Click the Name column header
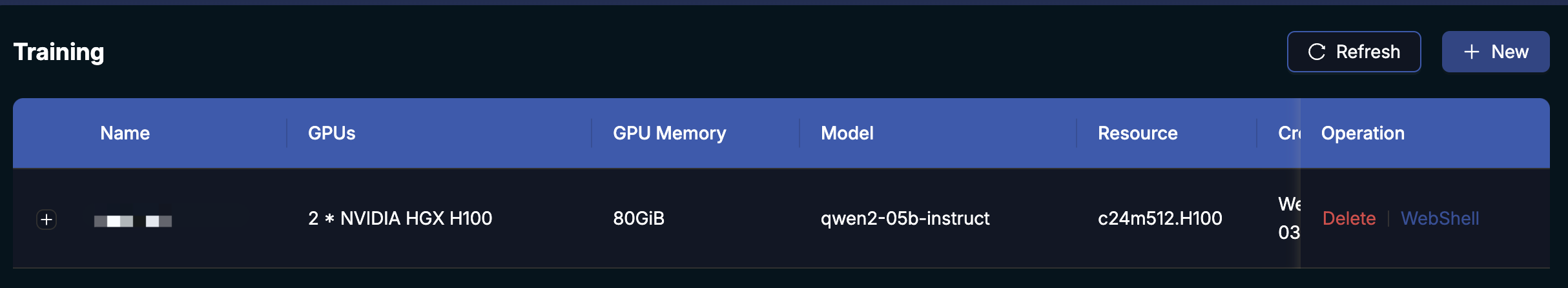The image size is (1568, 288). (125, 133)
